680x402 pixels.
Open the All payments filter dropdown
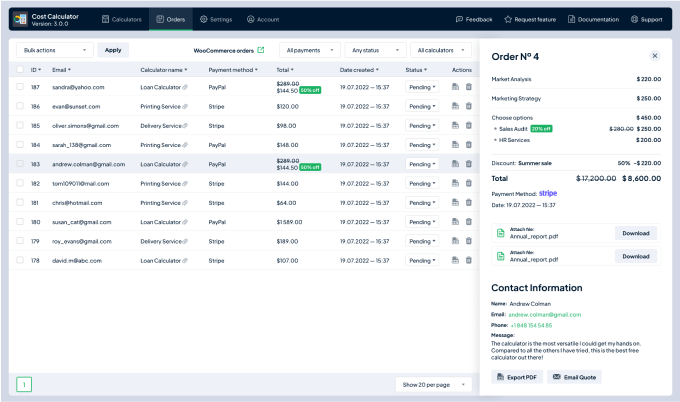coord(308,49)
